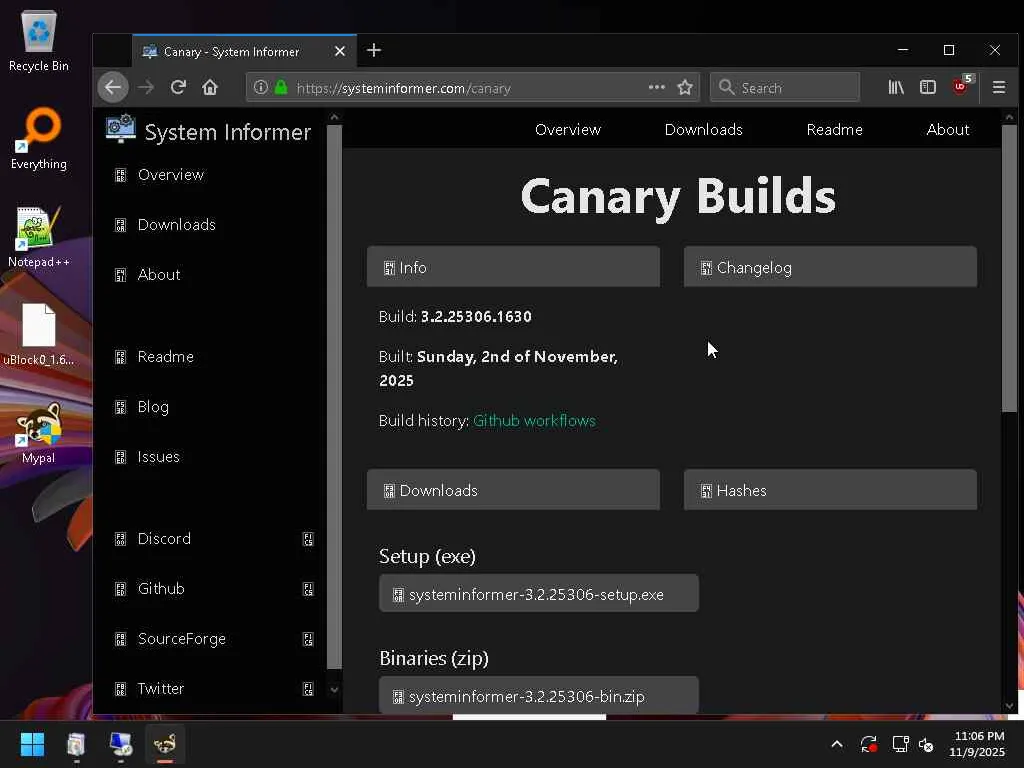This screenshot has height=768, width=1024.
Task: Click the Search field in toolbar
Action: (x=784, y=87)
